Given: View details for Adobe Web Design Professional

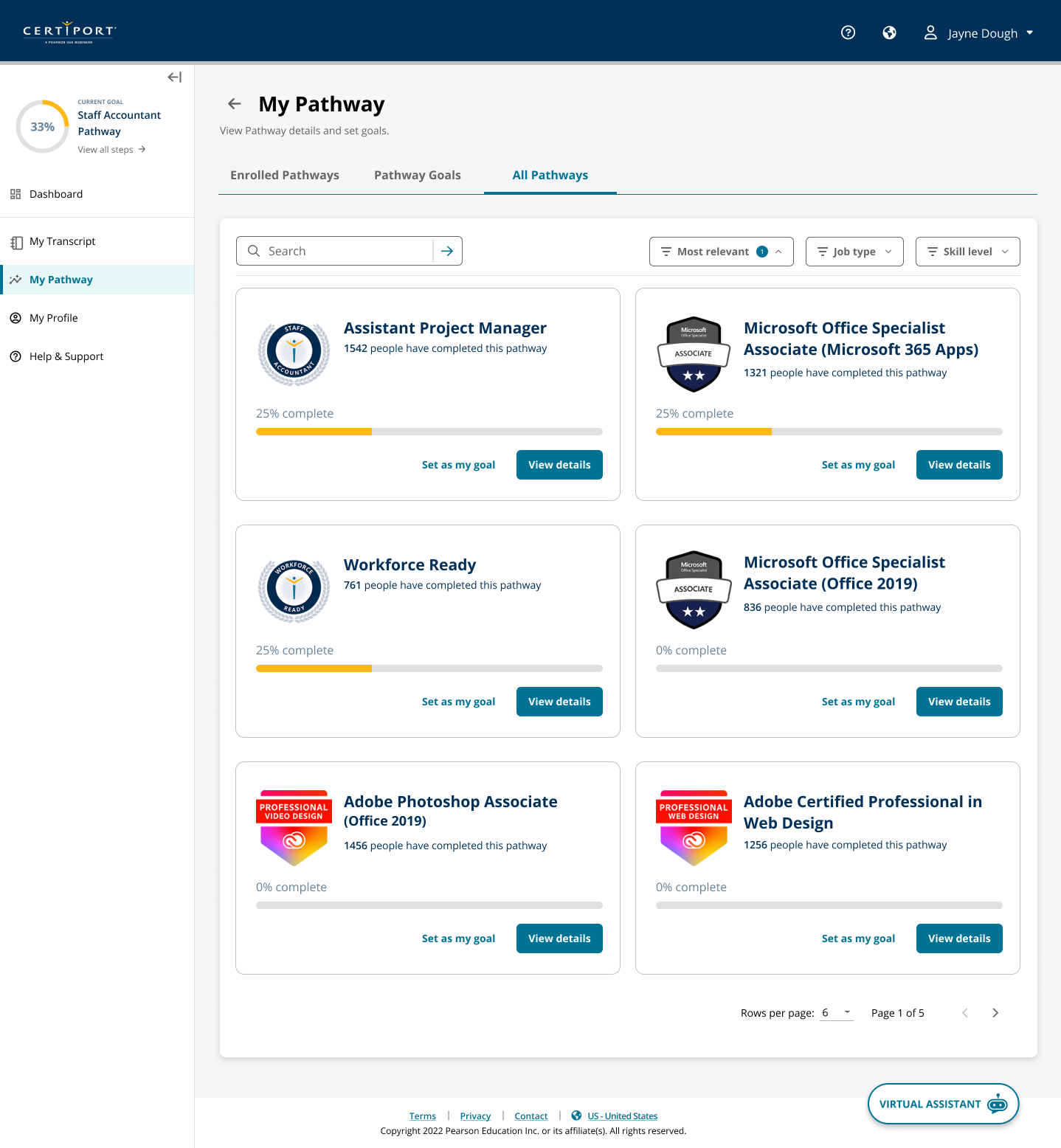Looking at the screenshot, I should [x=959, y=938].
